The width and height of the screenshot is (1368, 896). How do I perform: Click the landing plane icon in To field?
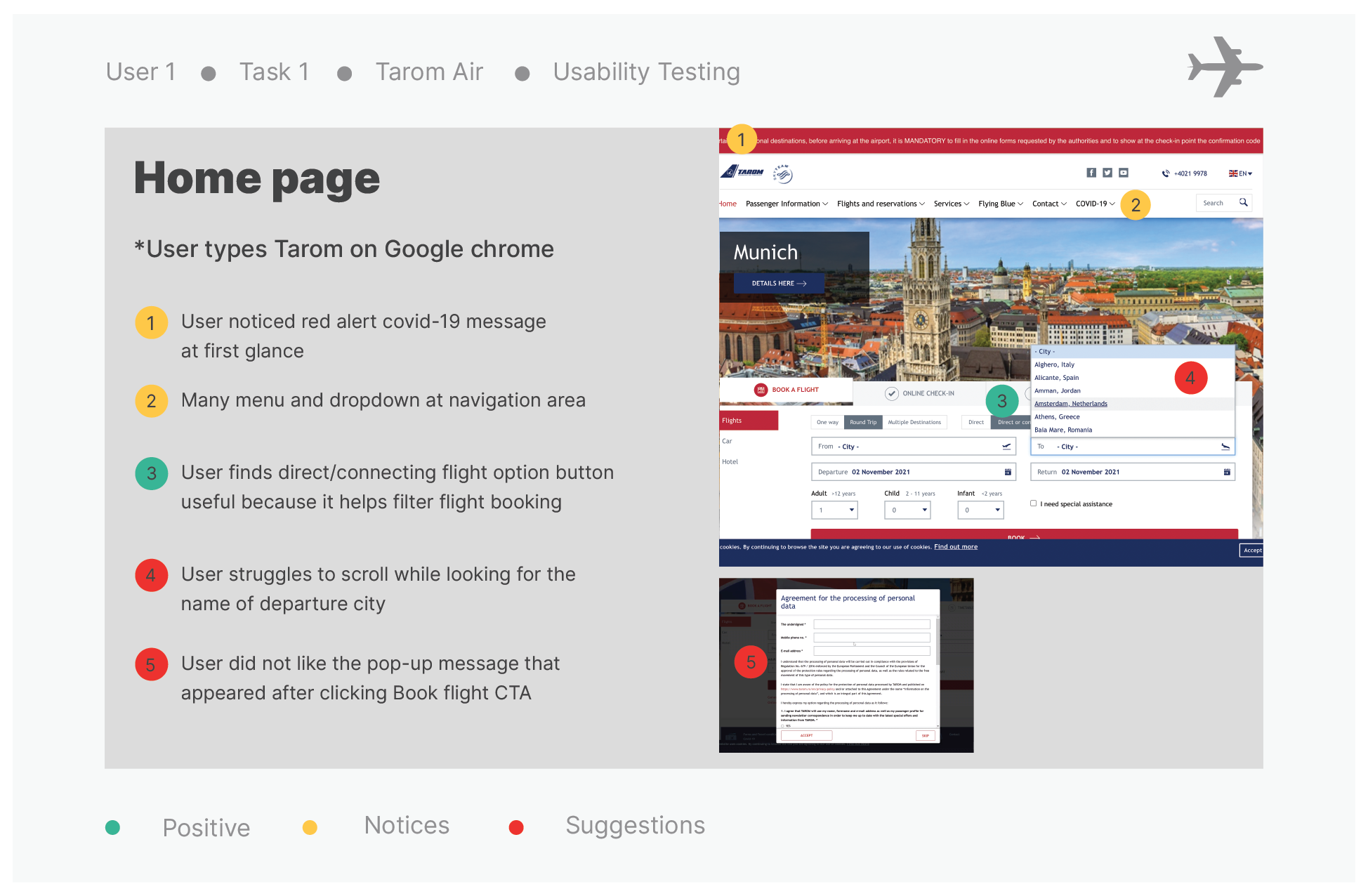(x=1225, y=447)
